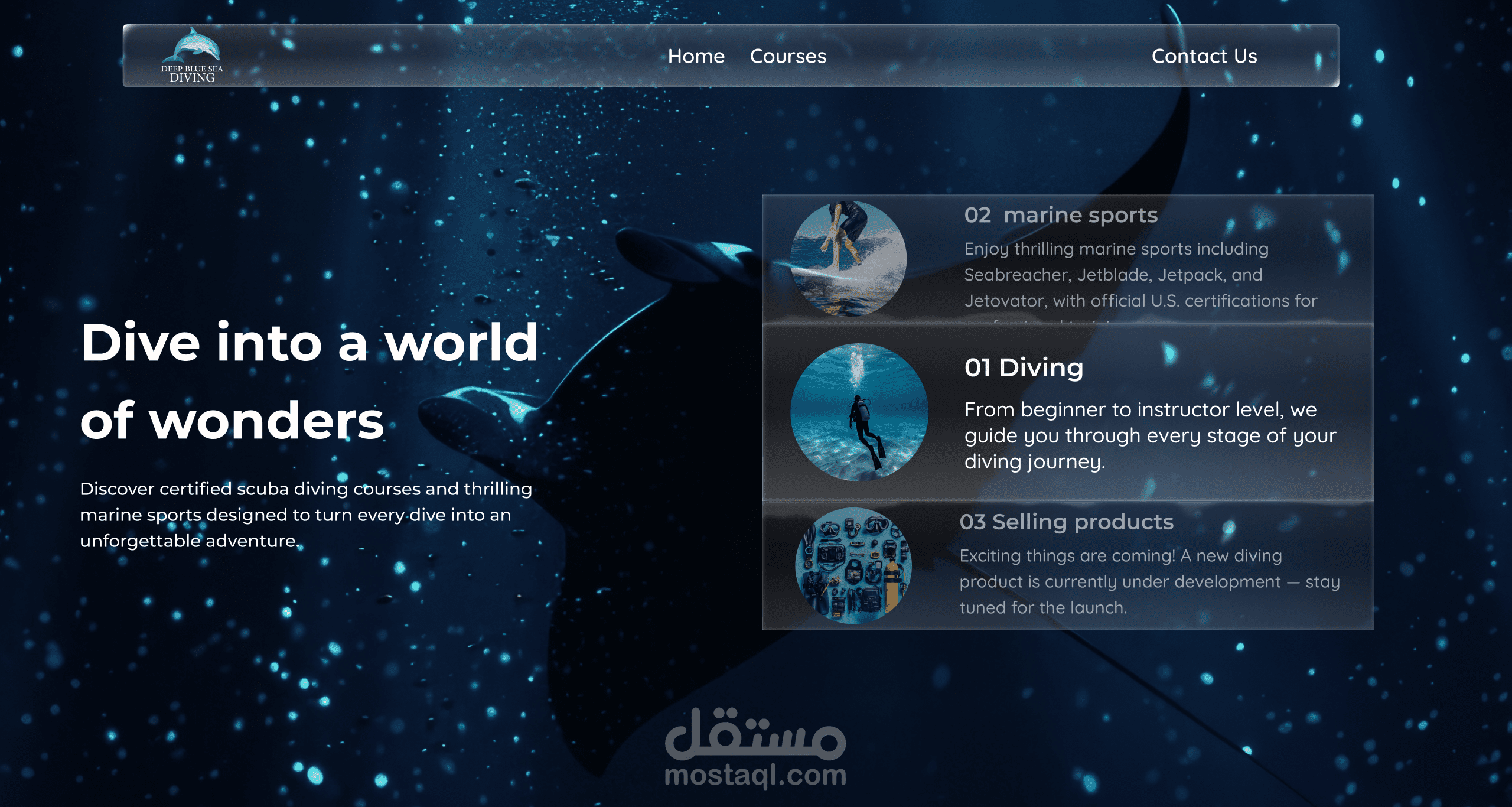Select the 01 Diving card title

pos(1024,367)
